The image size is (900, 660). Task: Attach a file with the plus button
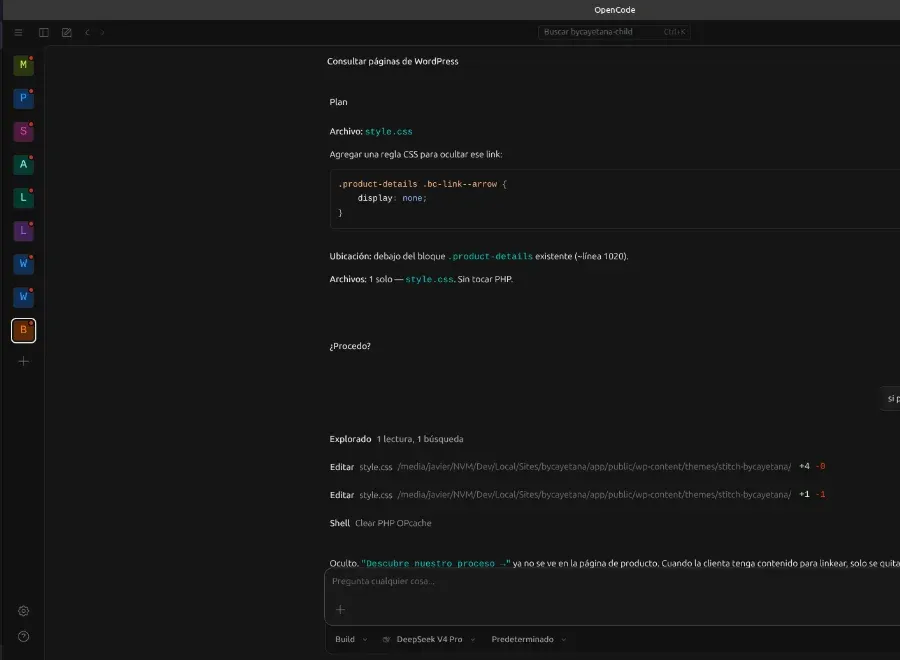[340, 609]
